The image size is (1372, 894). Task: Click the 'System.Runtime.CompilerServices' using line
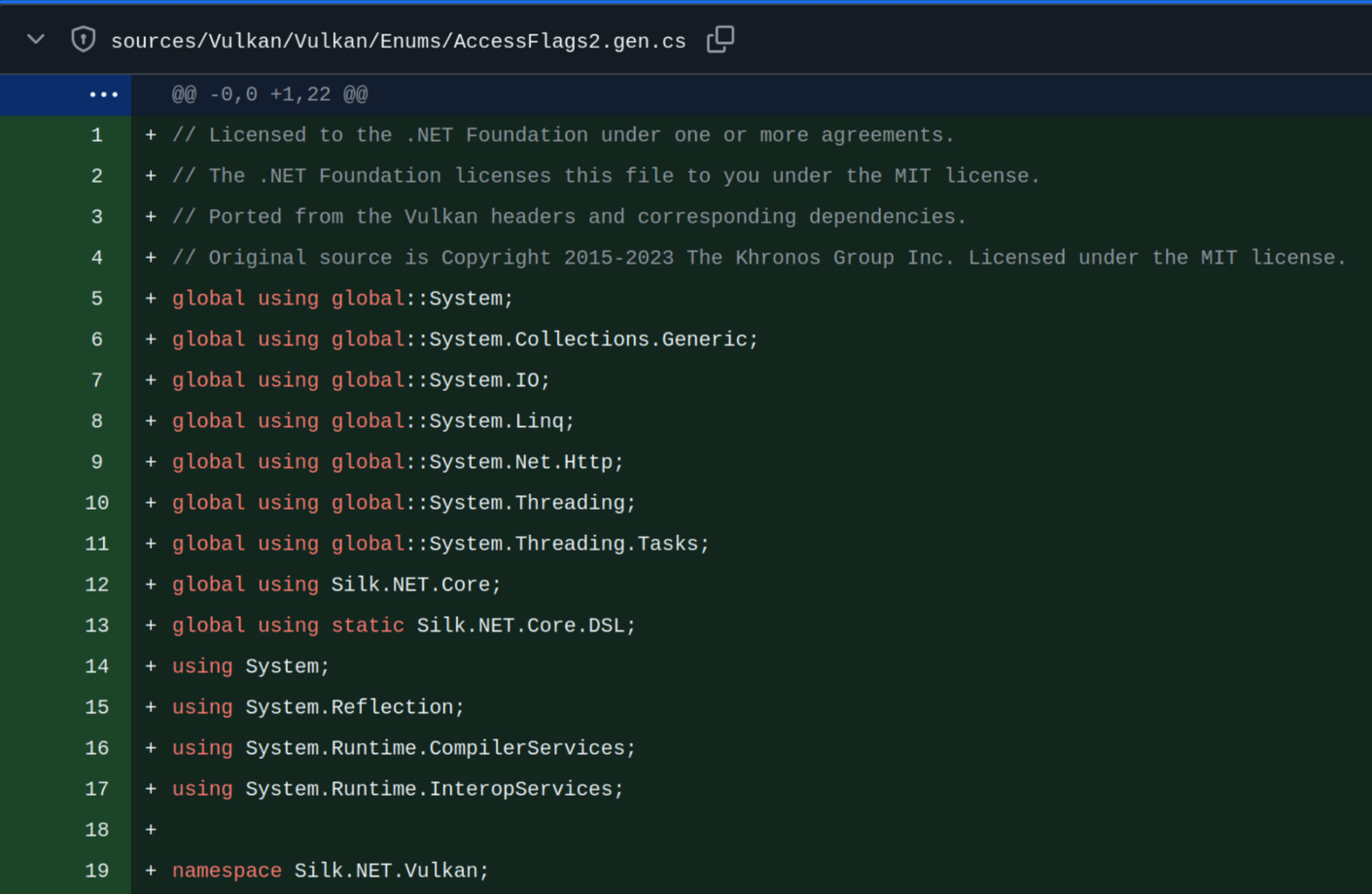point(404,748)
